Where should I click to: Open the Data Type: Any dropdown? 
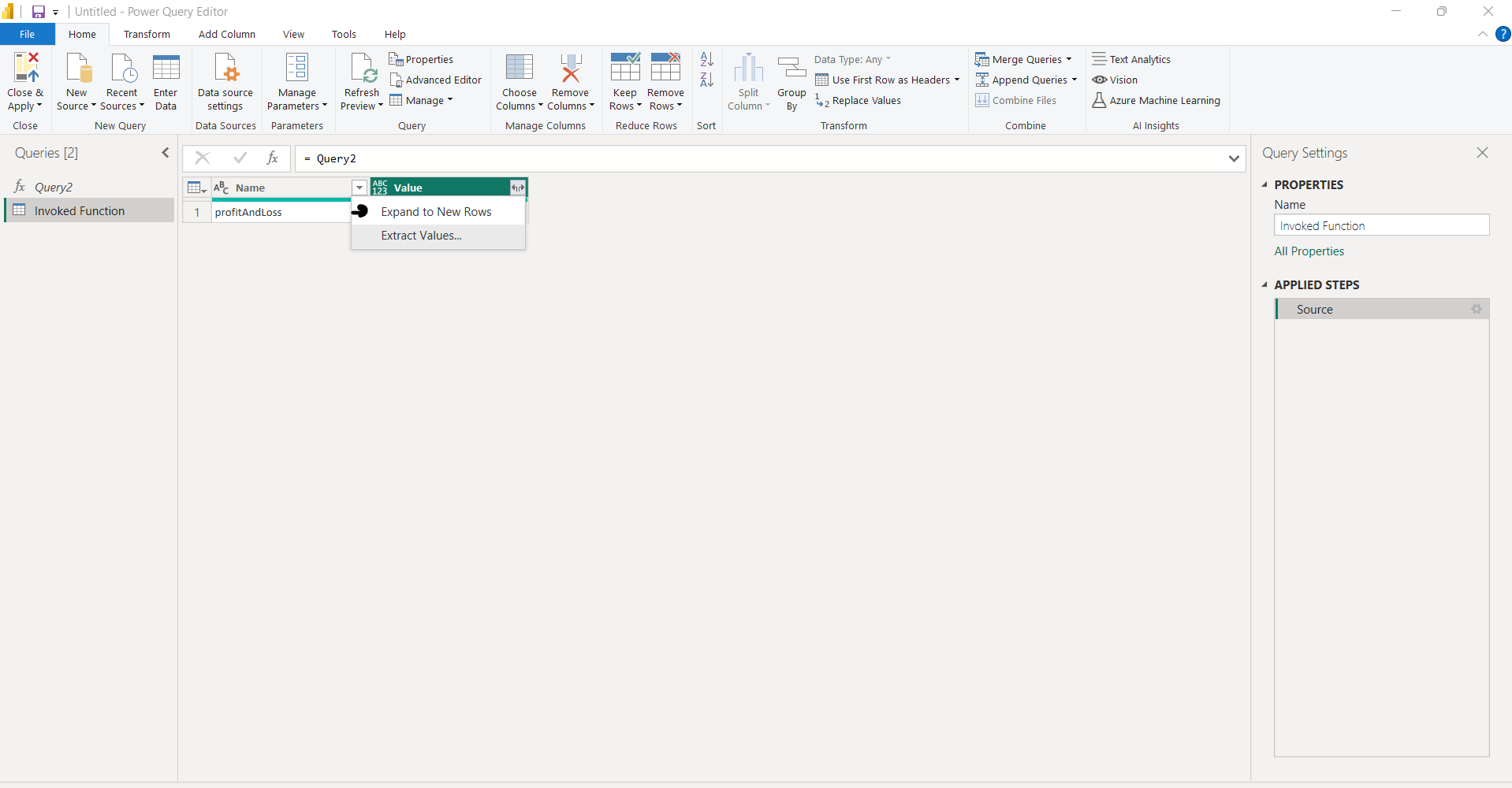pyautogui.click(x=852, y=59)
